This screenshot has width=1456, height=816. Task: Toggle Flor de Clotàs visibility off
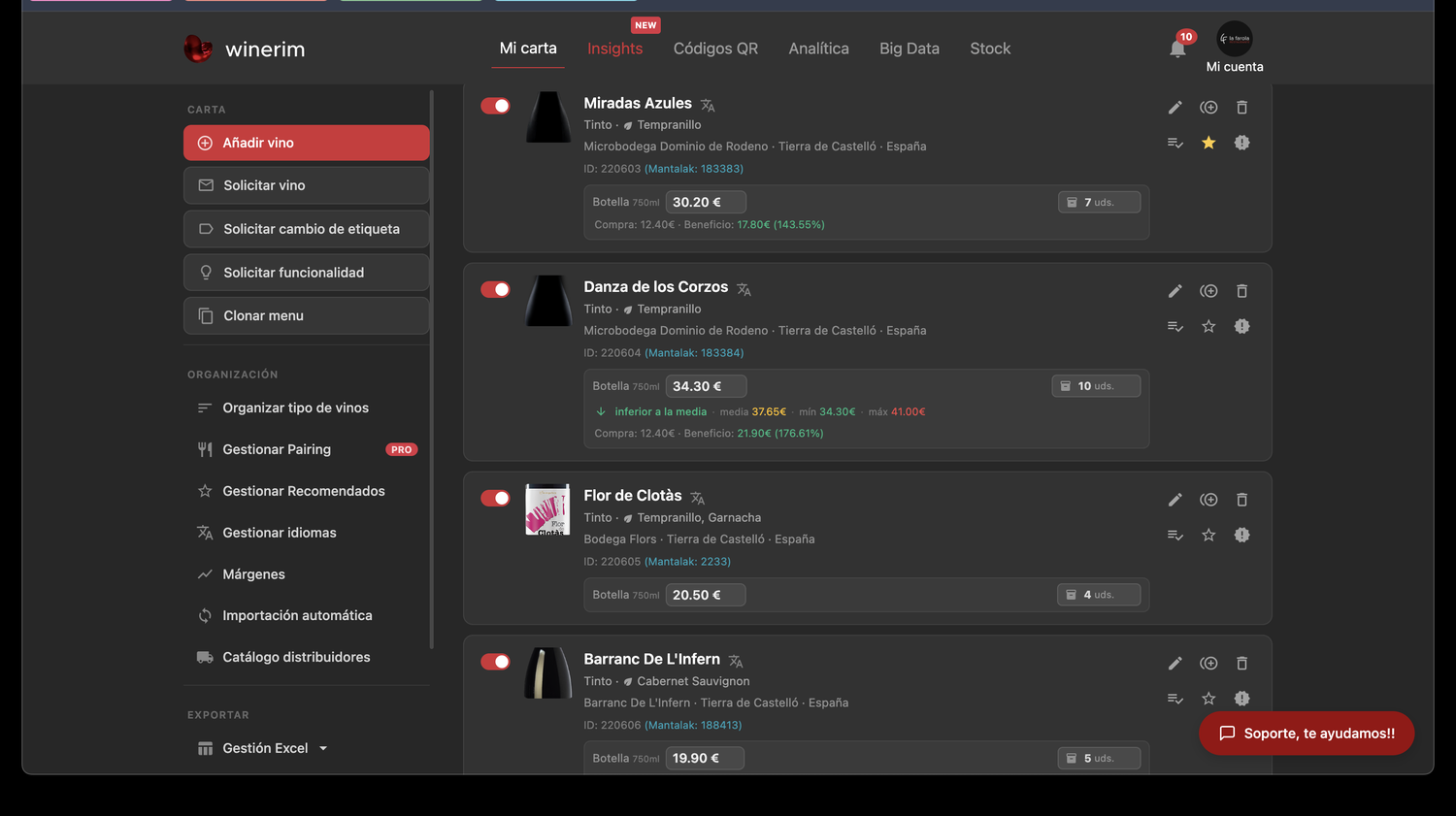pyautogui.click(x=495, y=498)
